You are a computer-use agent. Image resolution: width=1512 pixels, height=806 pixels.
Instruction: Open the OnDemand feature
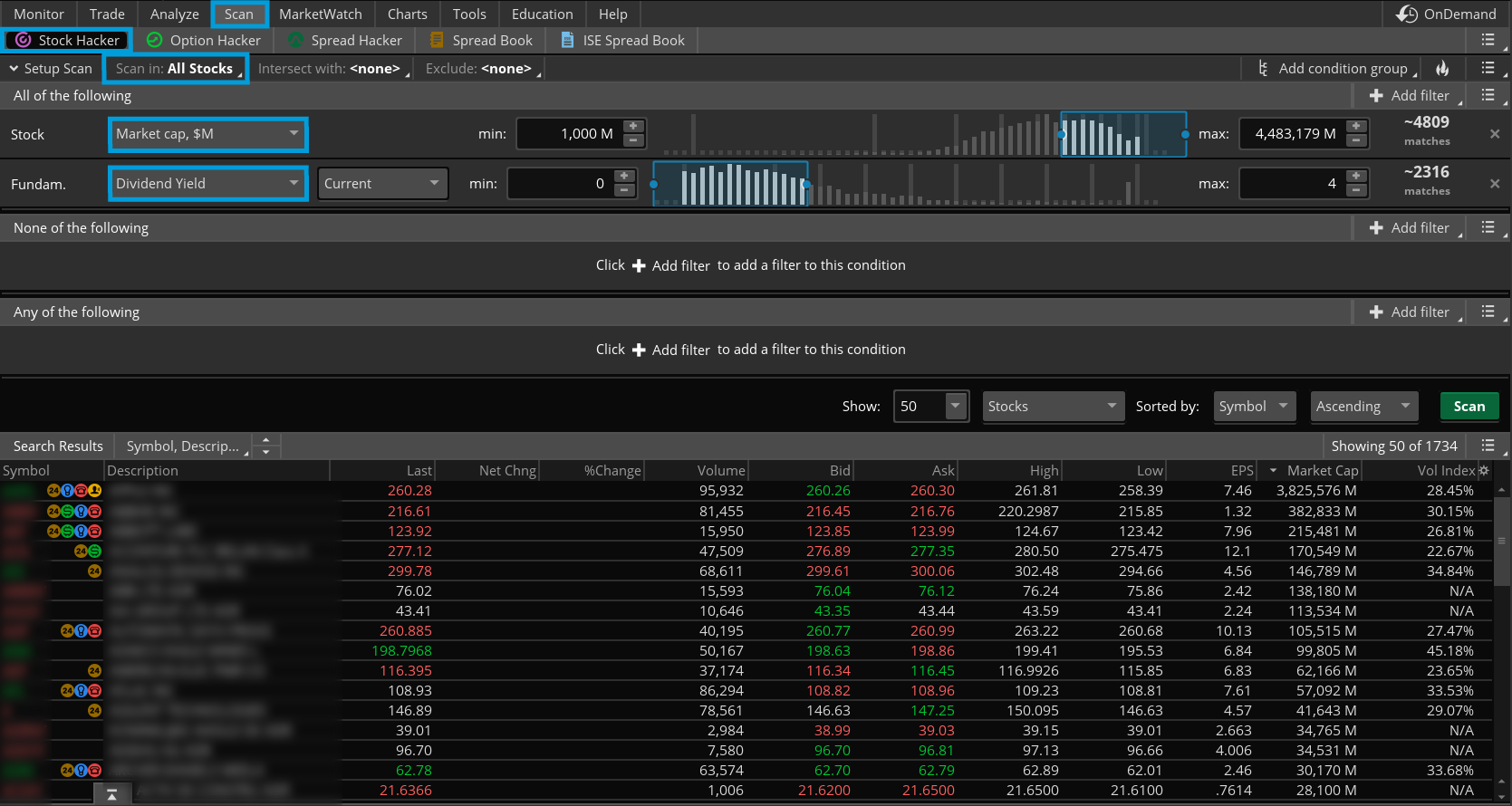point(1447,14)
